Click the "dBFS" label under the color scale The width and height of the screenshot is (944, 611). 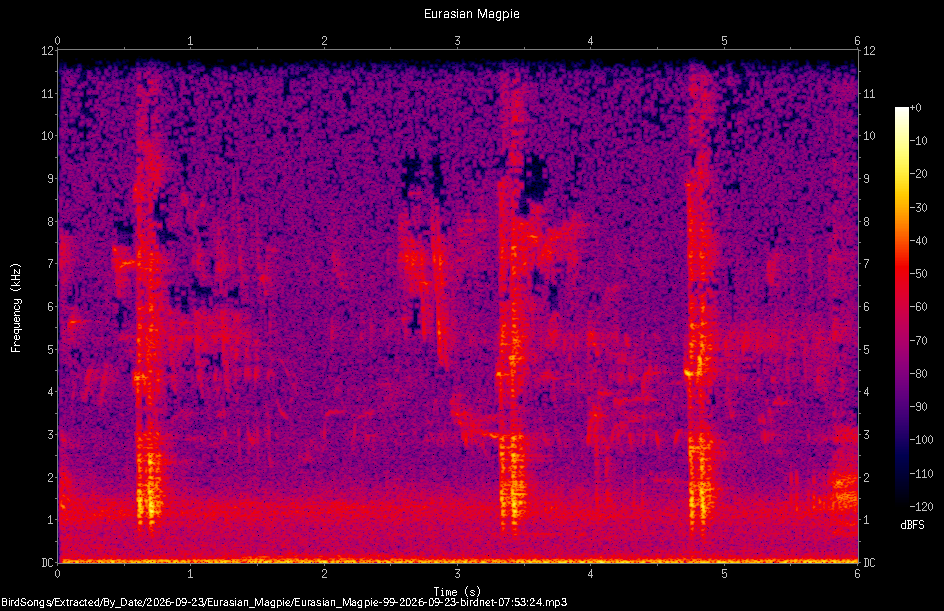[x=912, y=525]
